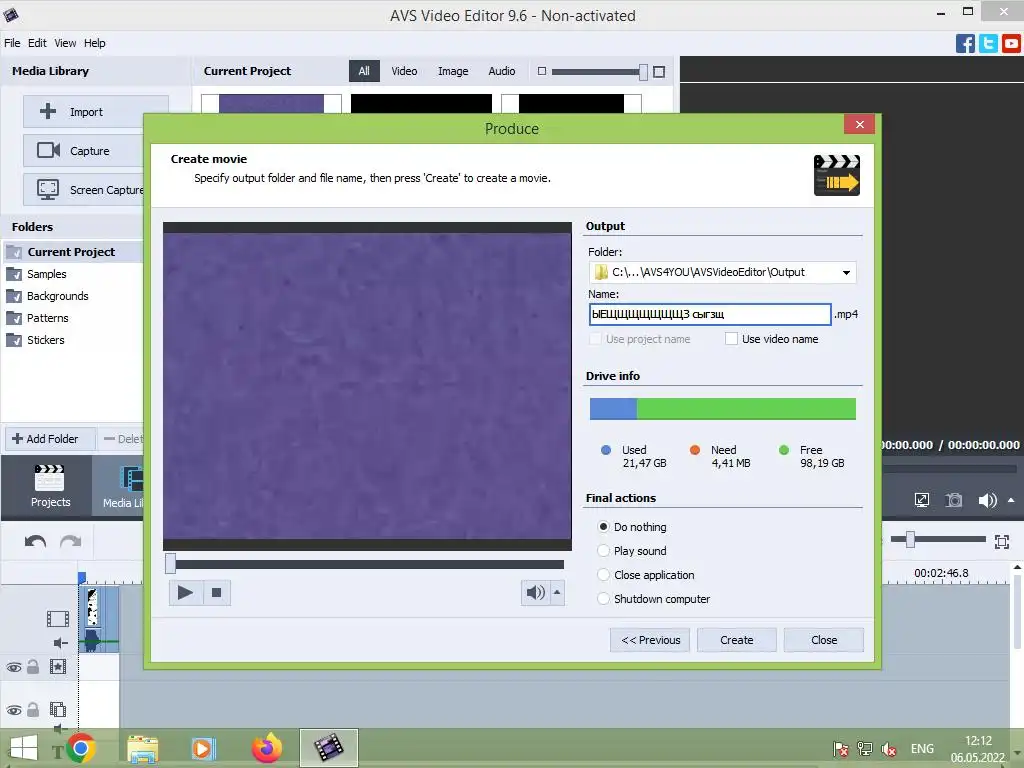Click the Screen Capture button

coord(84,190)
